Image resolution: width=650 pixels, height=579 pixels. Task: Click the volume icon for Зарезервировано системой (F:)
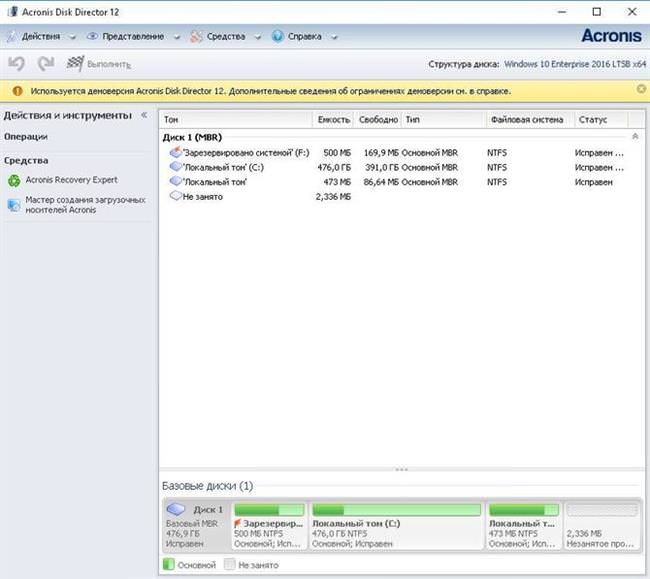[x=176, y=152]
